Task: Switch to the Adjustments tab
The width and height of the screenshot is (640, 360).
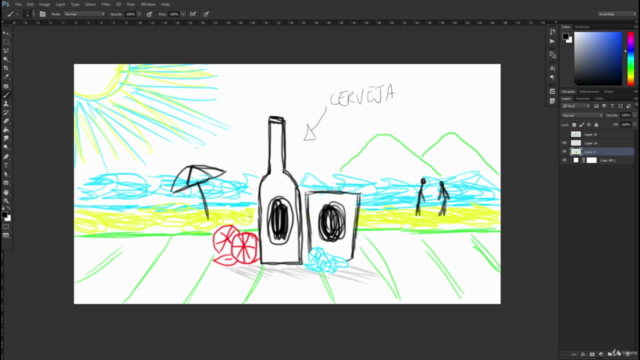Action: pyautogui.click(x=589, y=91)
